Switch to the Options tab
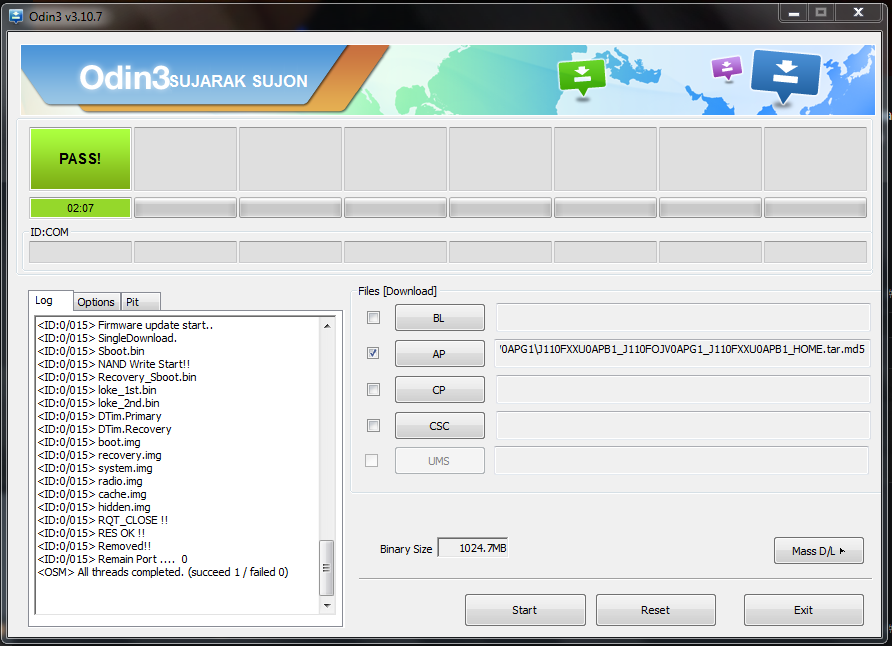The width and height of the screenshot is (892, 646). [96, 302]
